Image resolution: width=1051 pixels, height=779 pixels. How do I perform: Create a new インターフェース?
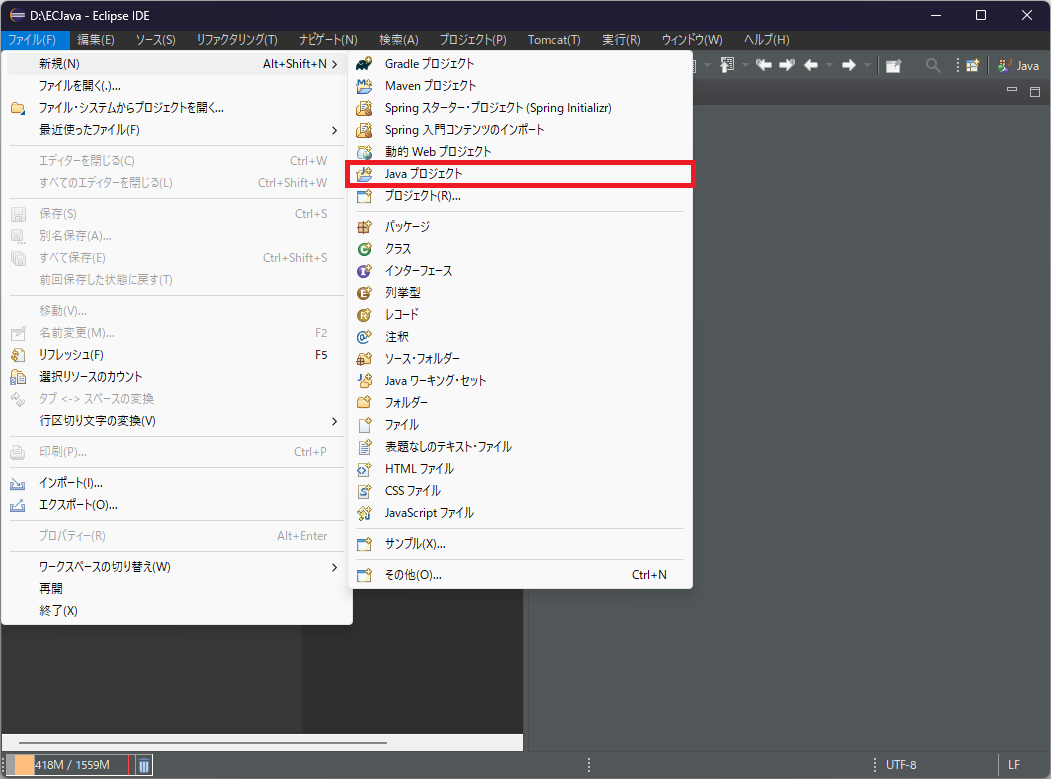click(x=520, y=271)
